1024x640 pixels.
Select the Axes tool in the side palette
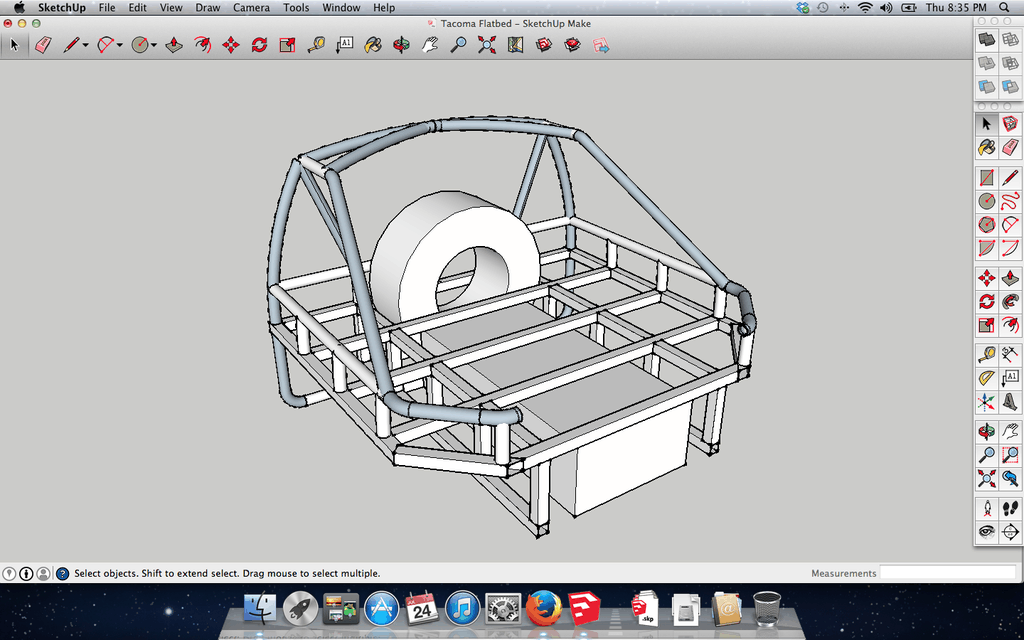(987, 402)
